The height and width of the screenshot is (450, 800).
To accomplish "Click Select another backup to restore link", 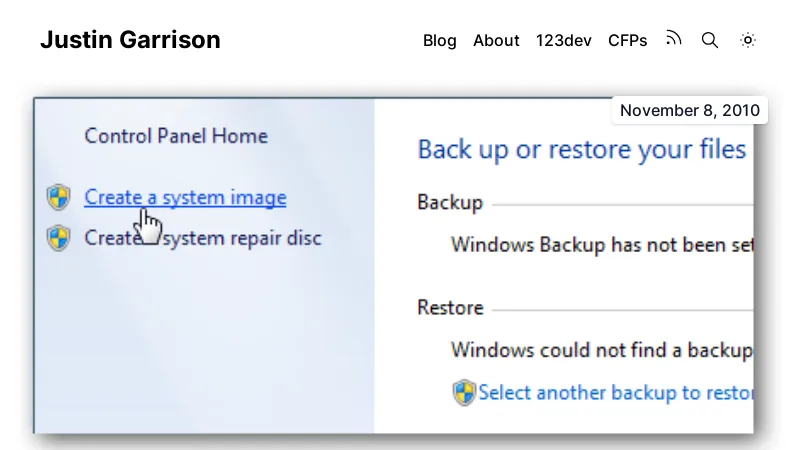I will pyautogui.click(x=615, y=392).
